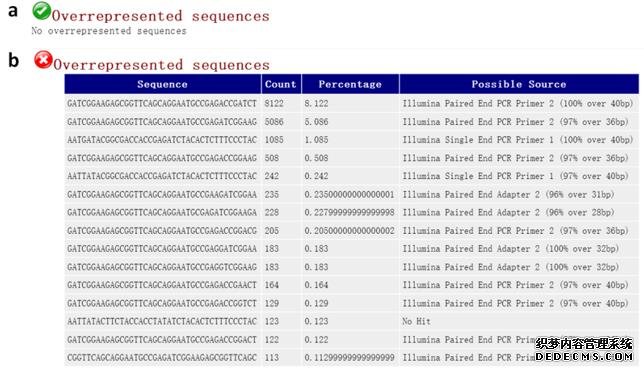Click the sequence with count 8122

[162, 104]
